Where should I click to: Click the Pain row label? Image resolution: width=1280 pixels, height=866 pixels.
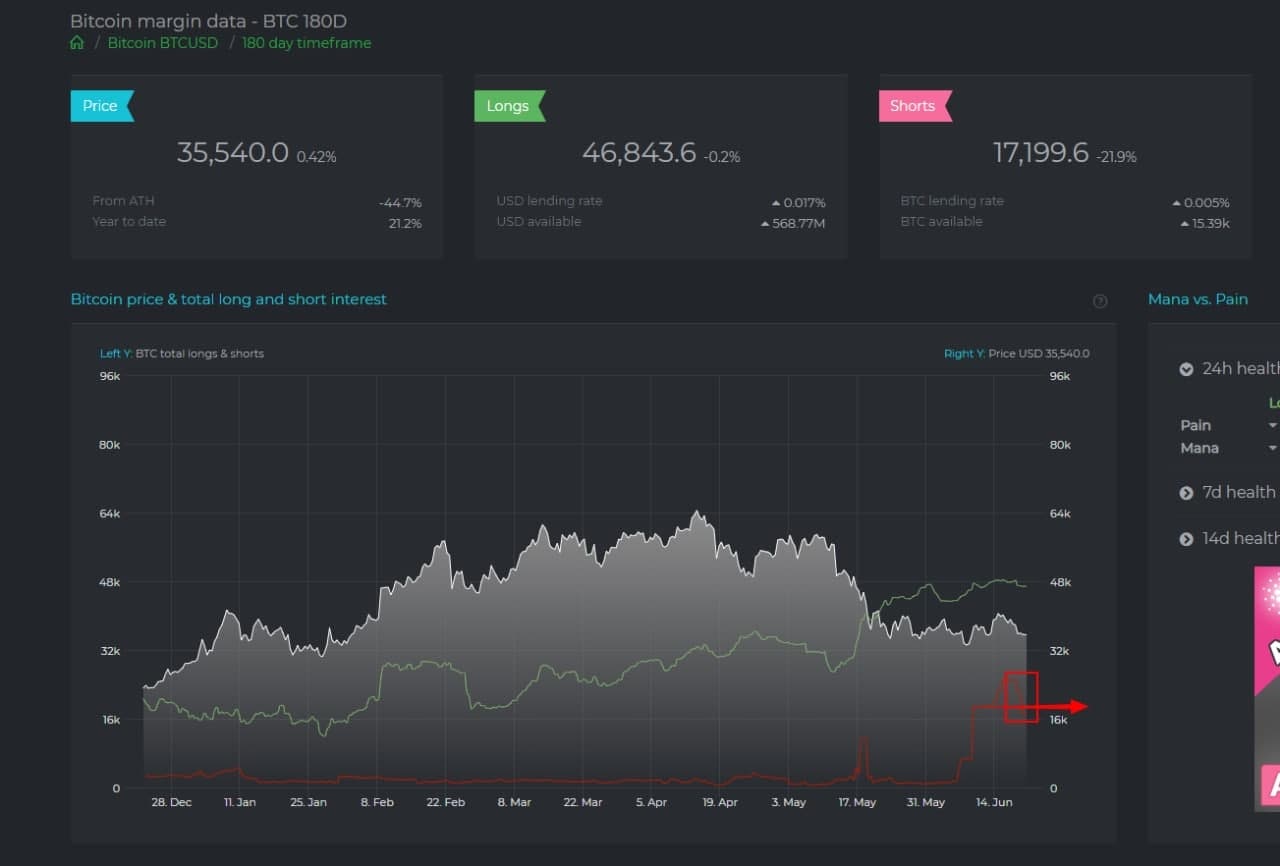point(1195,426)
